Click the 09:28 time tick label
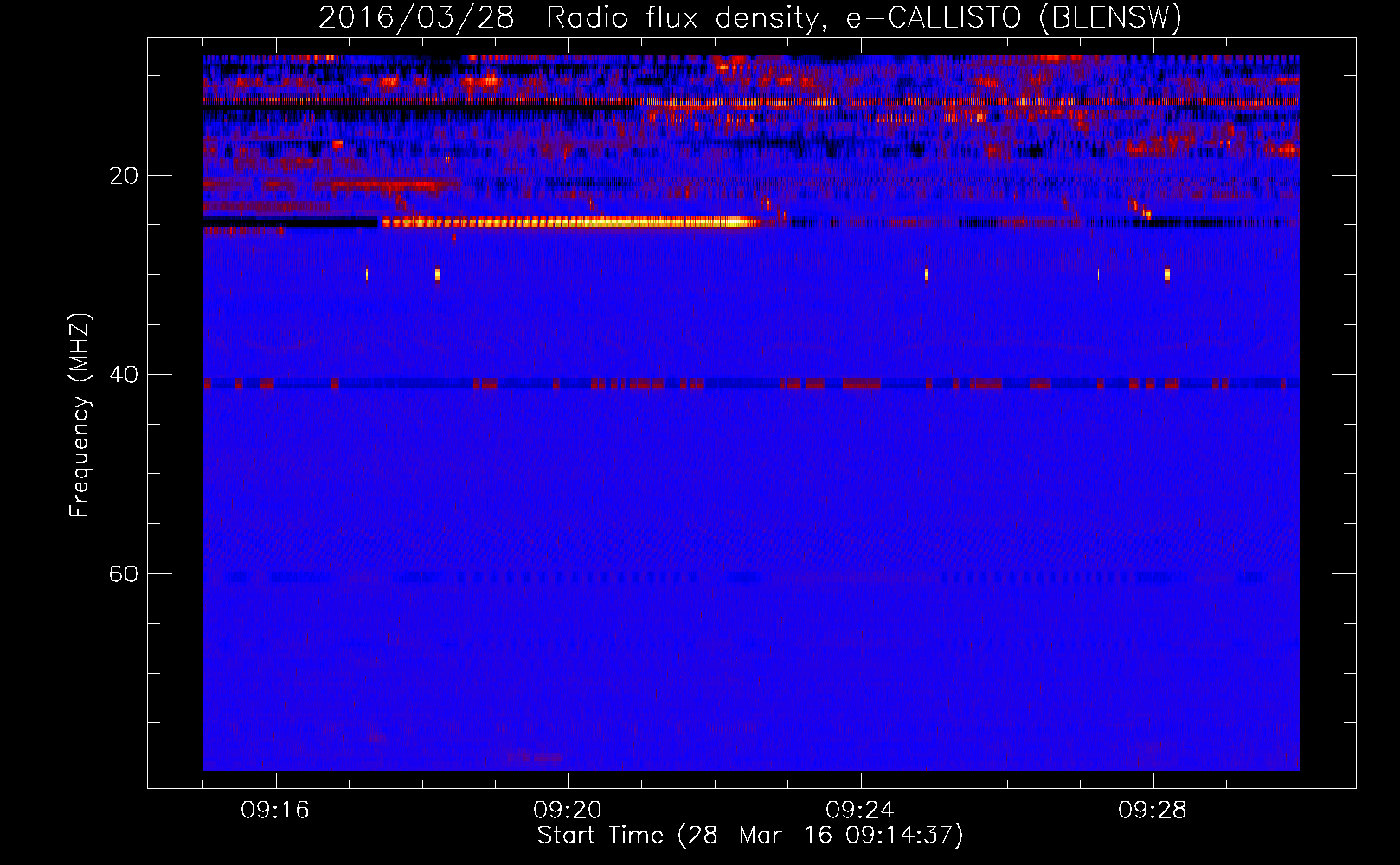The height and width of the screenshot is (865, 1400). tap(1153, 811)
